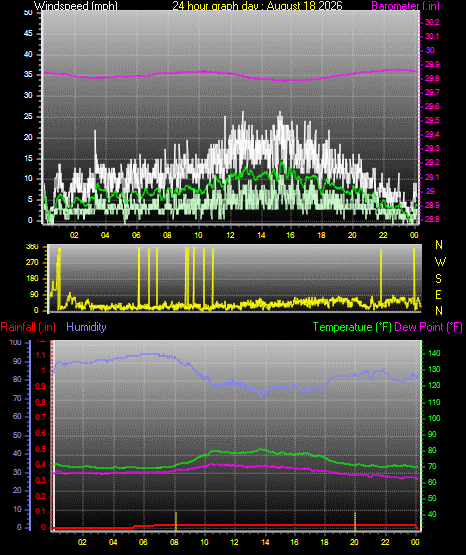Select the blue "Humidity" legend label
The image size is (466, 555).
click(x=86, y=327)
